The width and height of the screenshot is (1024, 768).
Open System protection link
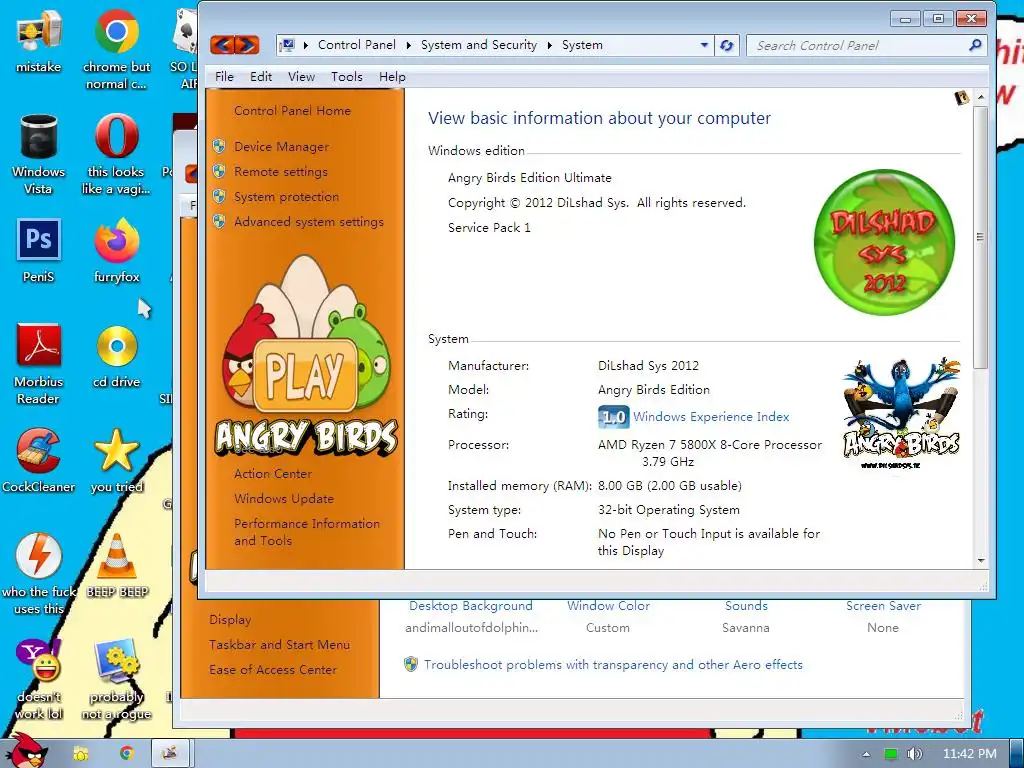pos(286,197)
